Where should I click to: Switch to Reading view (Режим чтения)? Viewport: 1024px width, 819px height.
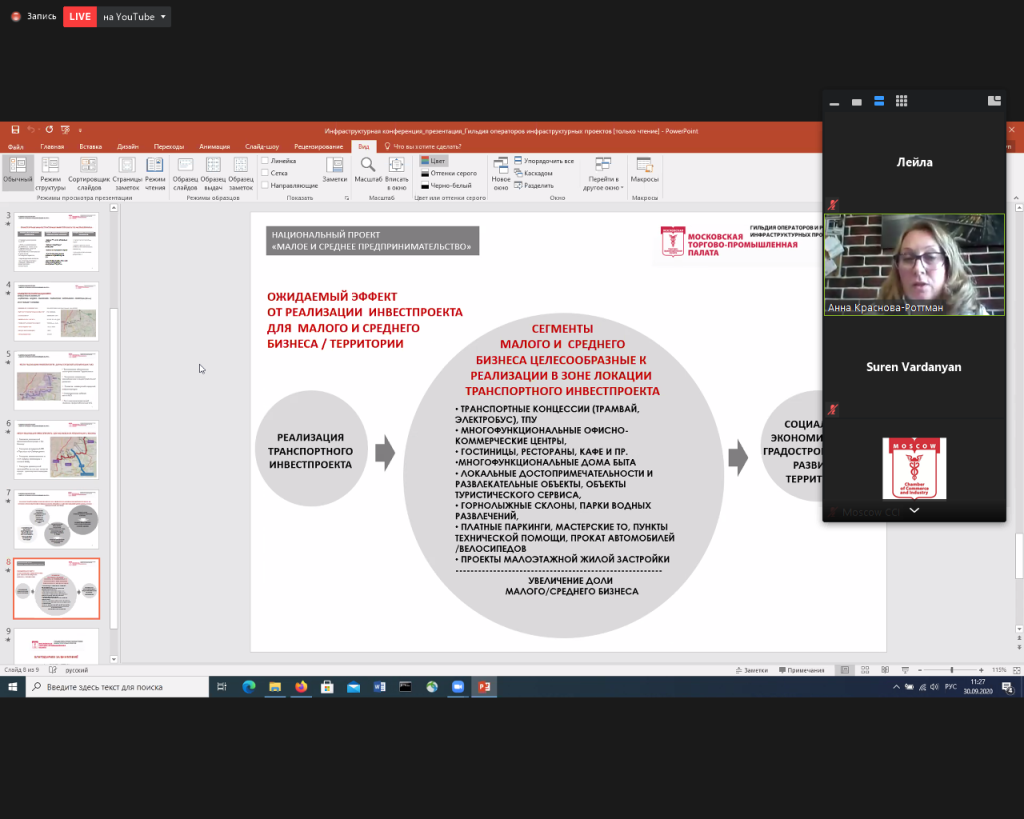[x=155, y=172]
